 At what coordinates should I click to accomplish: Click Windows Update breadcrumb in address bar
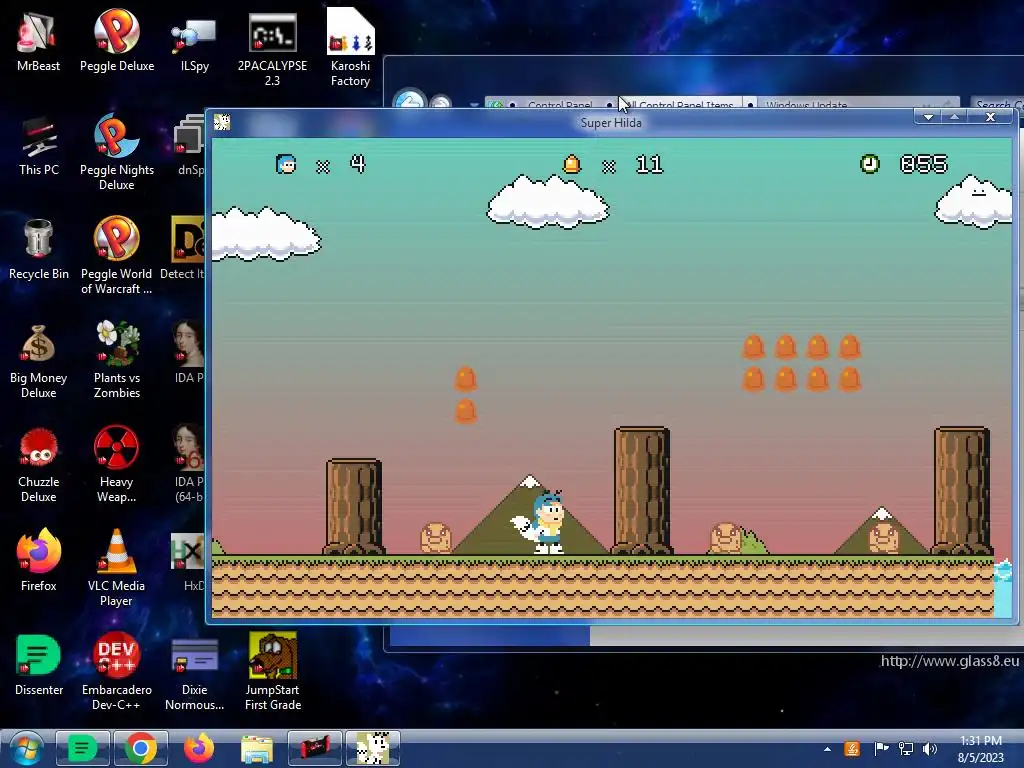pyautogui.click(x=806, y=103)
